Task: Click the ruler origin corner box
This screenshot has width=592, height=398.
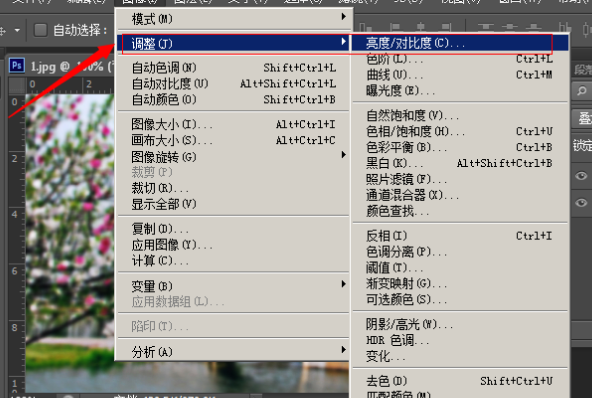Action: pyautogui.click(x=17, y=85)
